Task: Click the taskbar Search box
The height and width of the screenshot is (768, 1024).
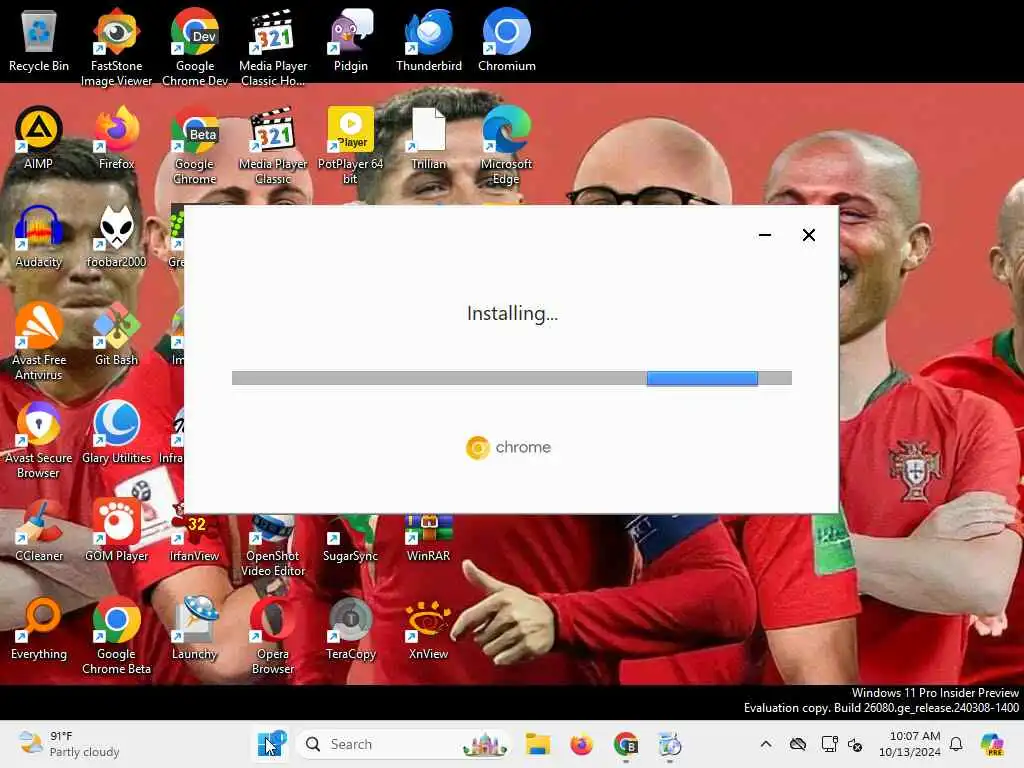Action: tap(404, 744)
